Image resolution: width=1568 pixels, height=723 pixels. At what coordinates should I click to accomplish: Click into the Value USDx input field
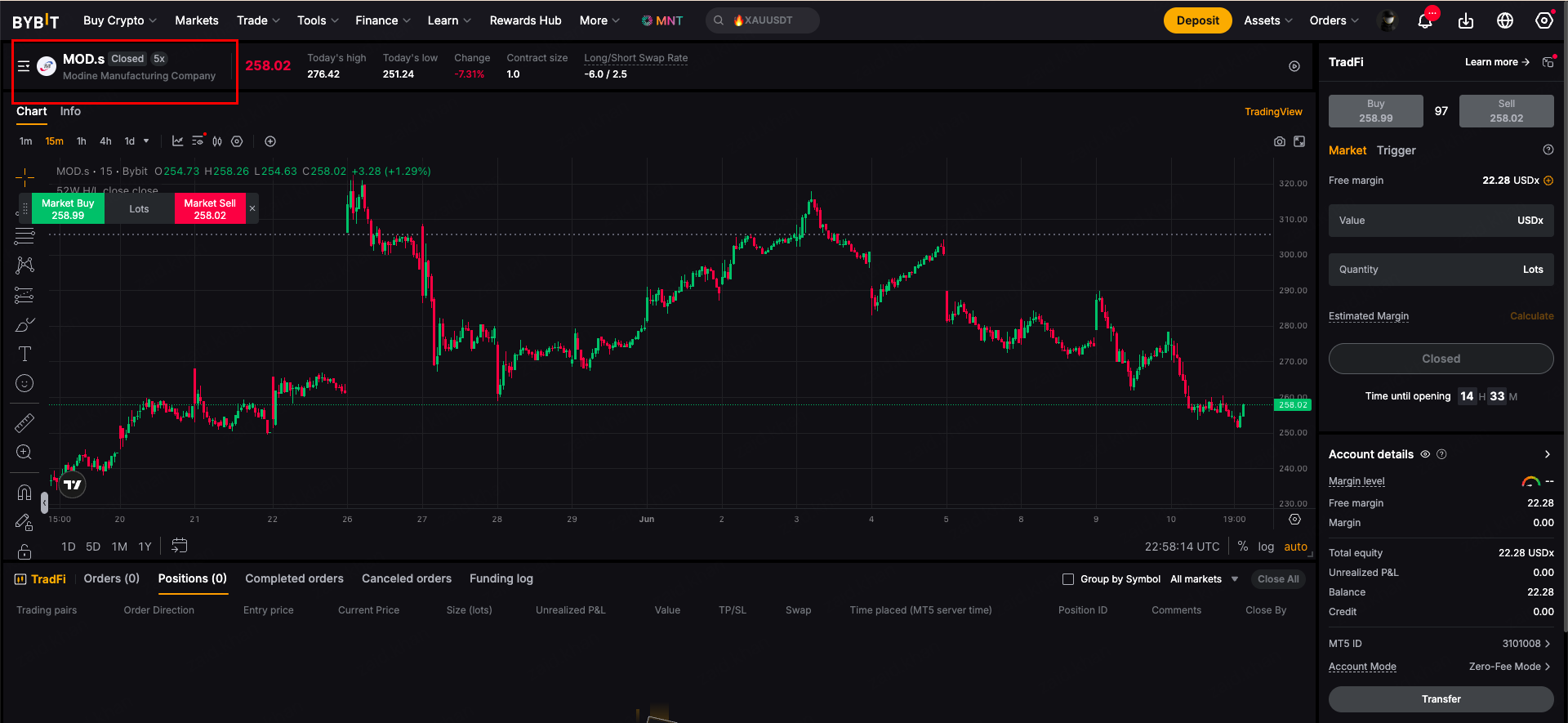(1441, 221)
